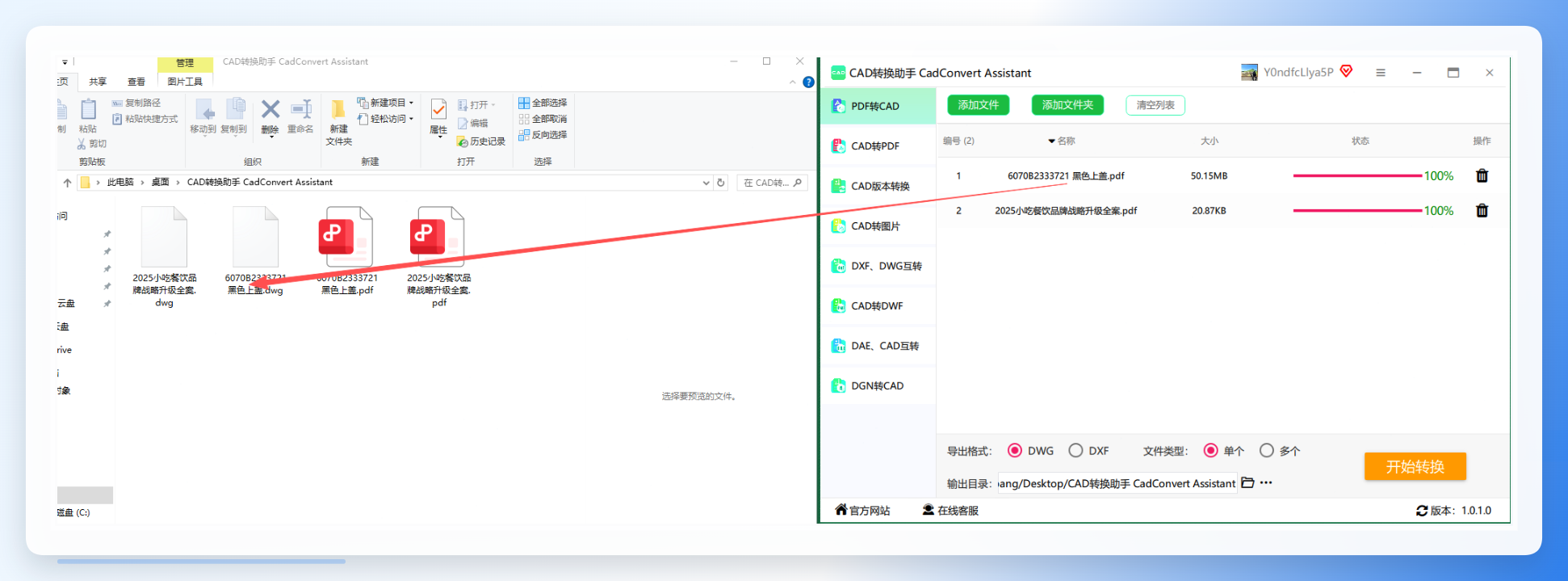Open the 图片工具 ribbon tab

[185, 82]
